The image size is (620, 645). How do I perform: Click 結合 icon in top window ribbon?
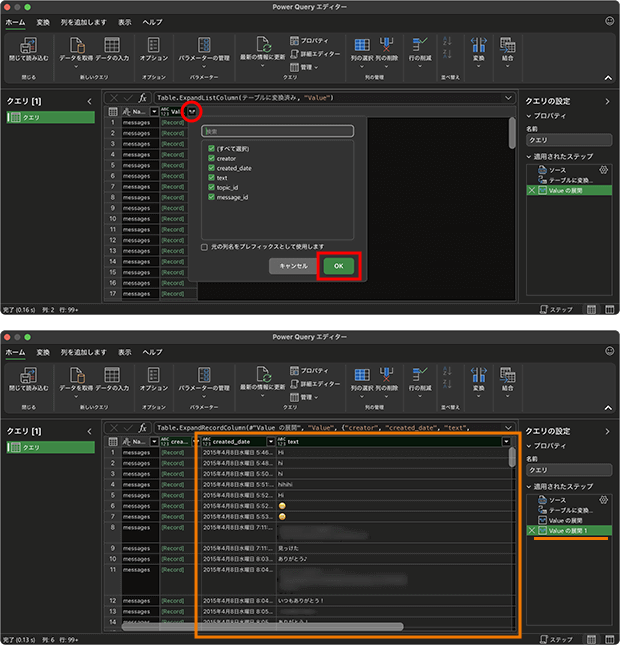507,45
